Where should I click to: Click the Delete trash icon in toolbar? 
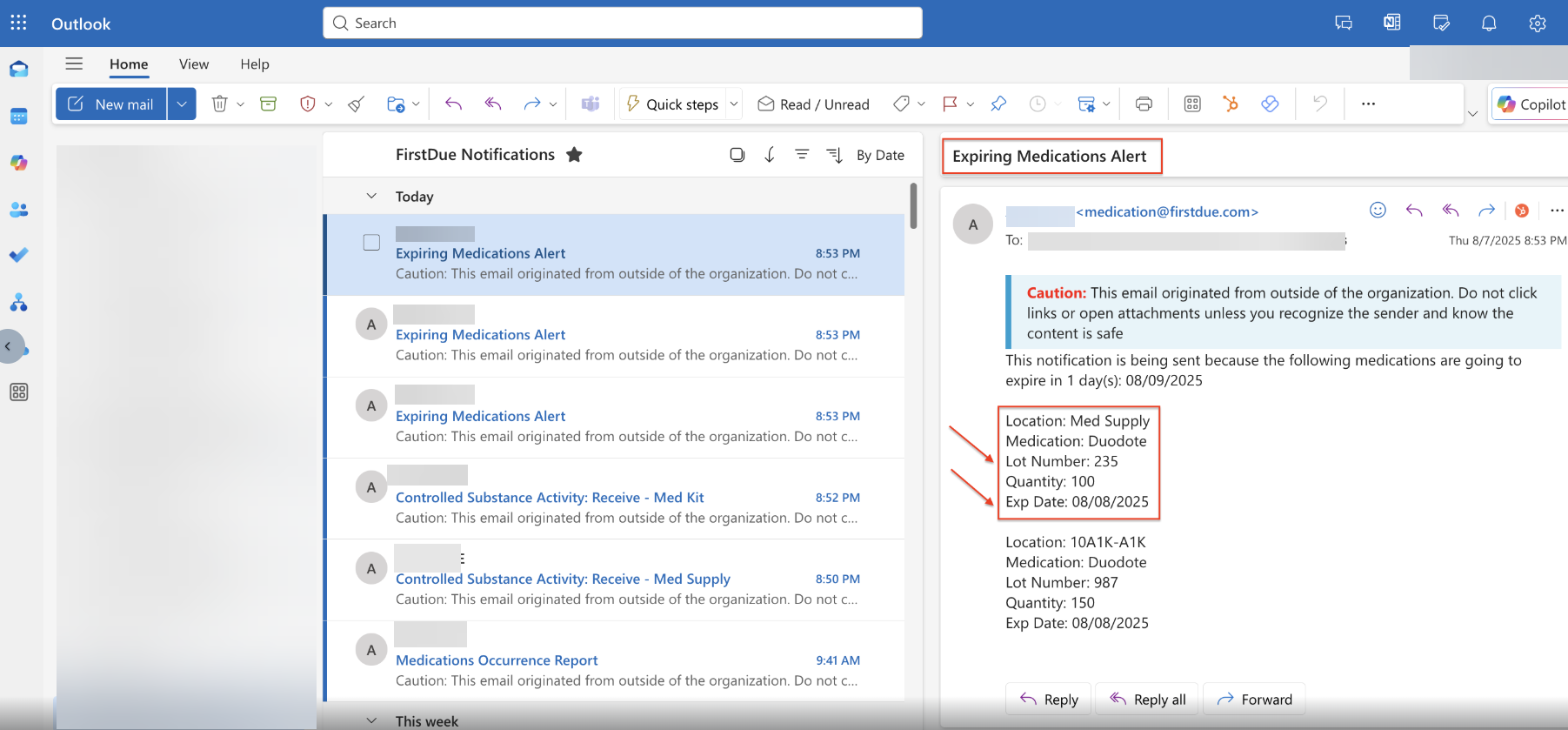[x=219, y=104]
